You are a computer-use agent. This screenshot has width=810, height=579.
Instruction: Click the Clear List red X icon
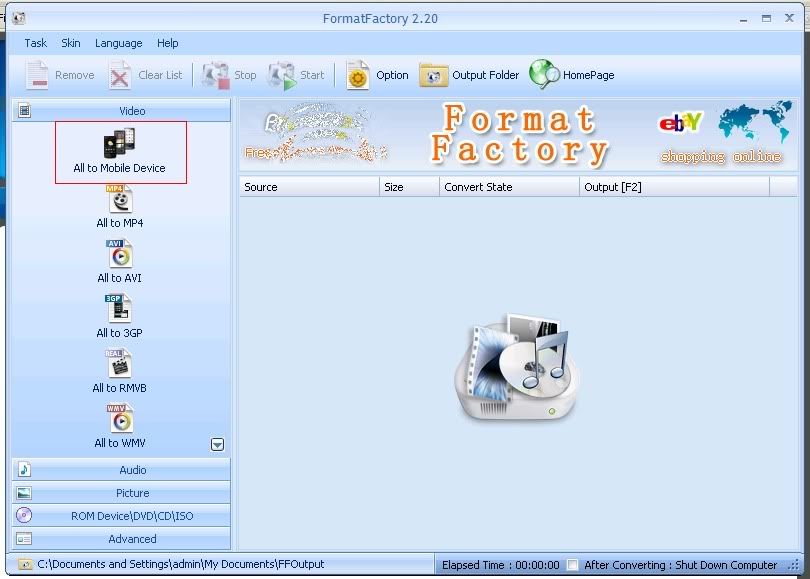point(120,75)
